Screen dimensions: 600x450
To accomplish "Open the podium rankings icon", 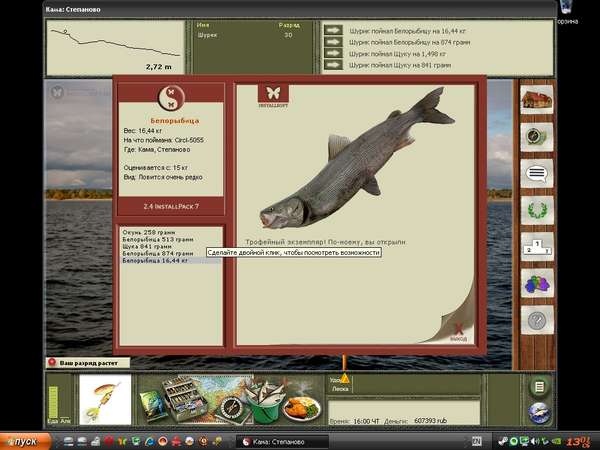I will pyautogui.click(x=537, y=247).
